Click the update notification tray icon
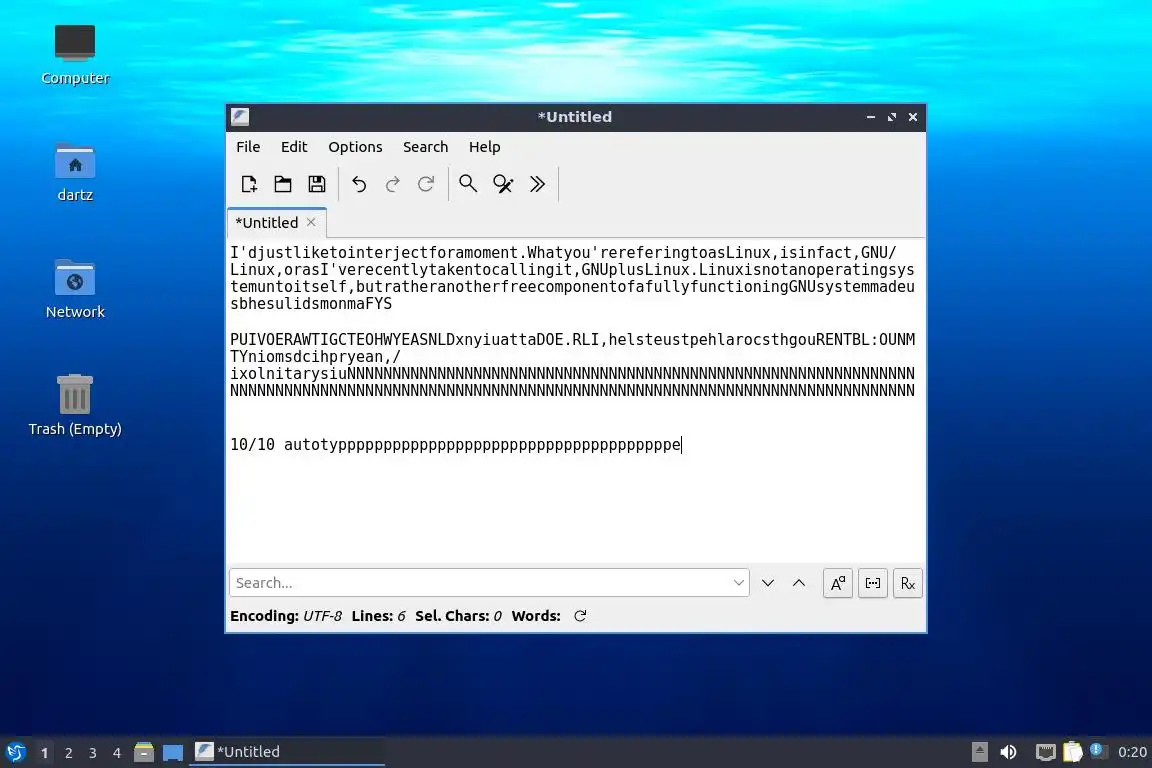 tap(1097, 750)
